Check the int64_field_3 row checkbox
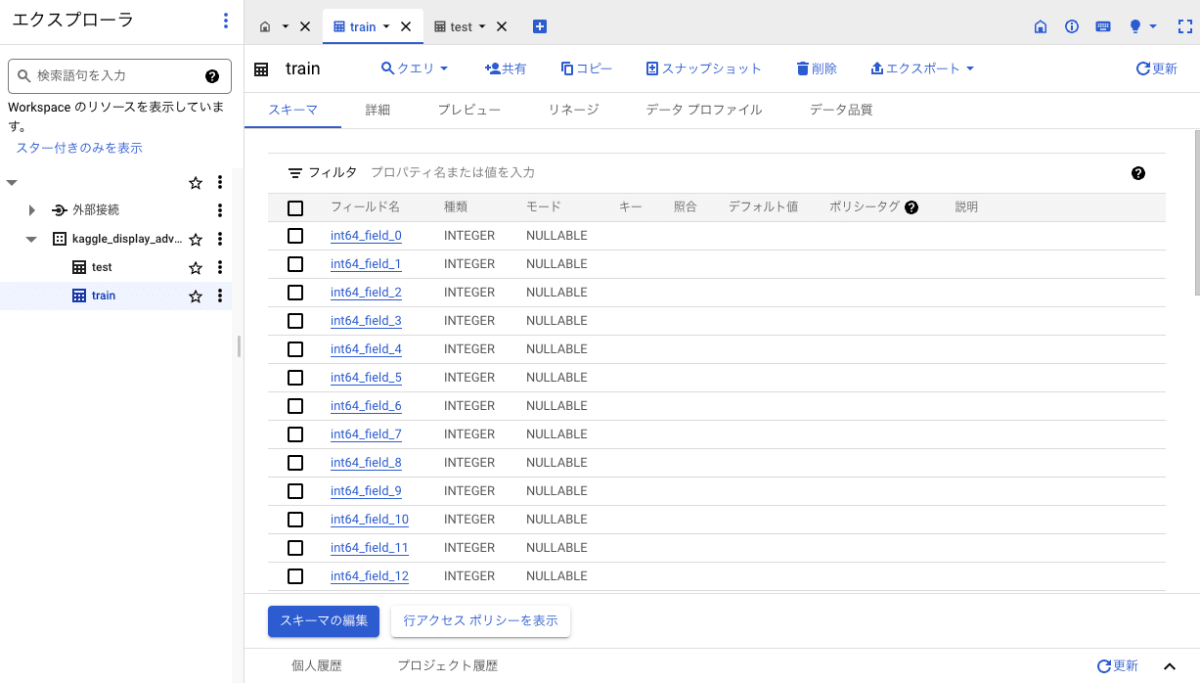Viewport: 1200px width, 683px height. (295, 321)
